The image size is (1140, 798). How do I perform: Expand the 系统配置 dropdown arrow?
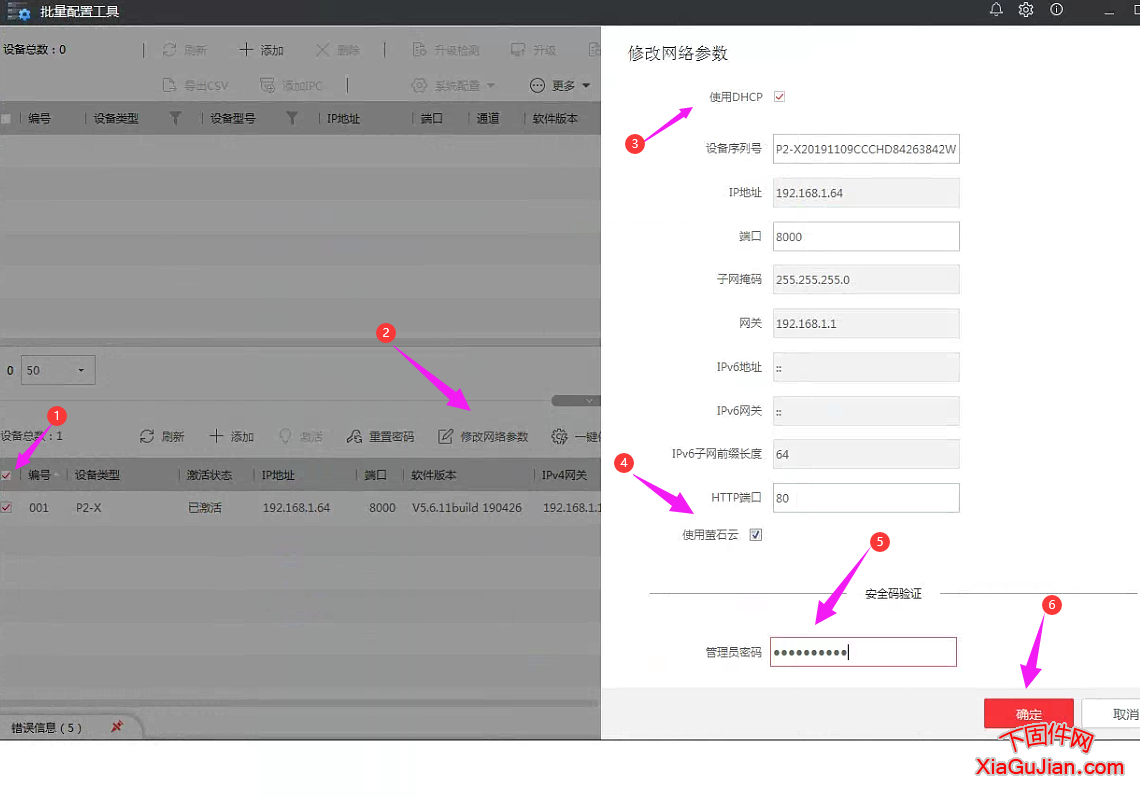coord(491,85)
